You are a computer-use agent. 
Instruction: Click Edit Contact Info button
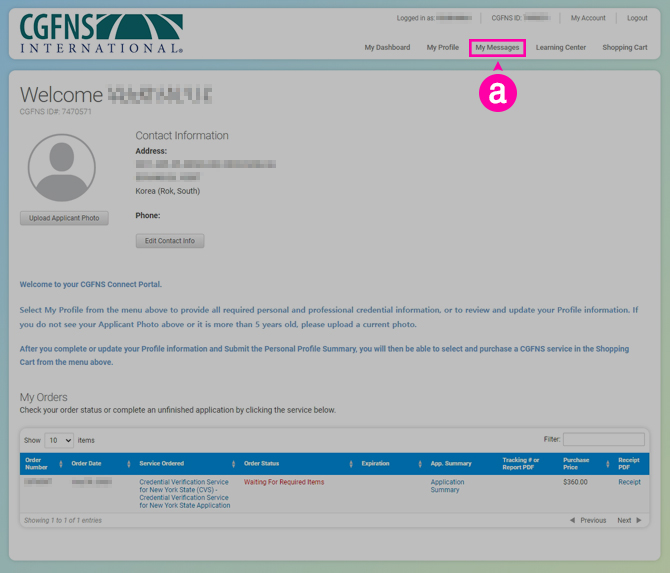click(170, 241)
